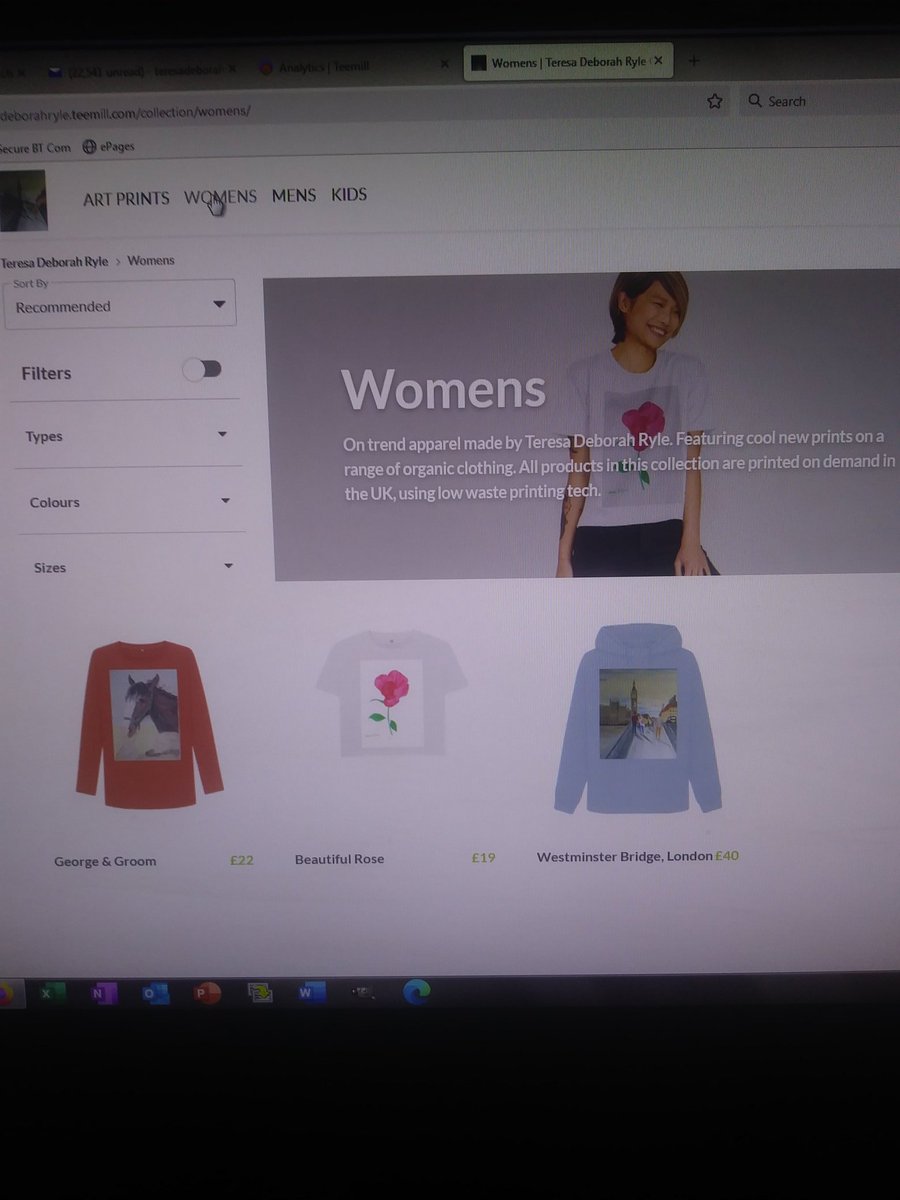Open PowerPoint from the taskbar
The width and height of the screenshot is (900, 1200).
click(207, 994)
